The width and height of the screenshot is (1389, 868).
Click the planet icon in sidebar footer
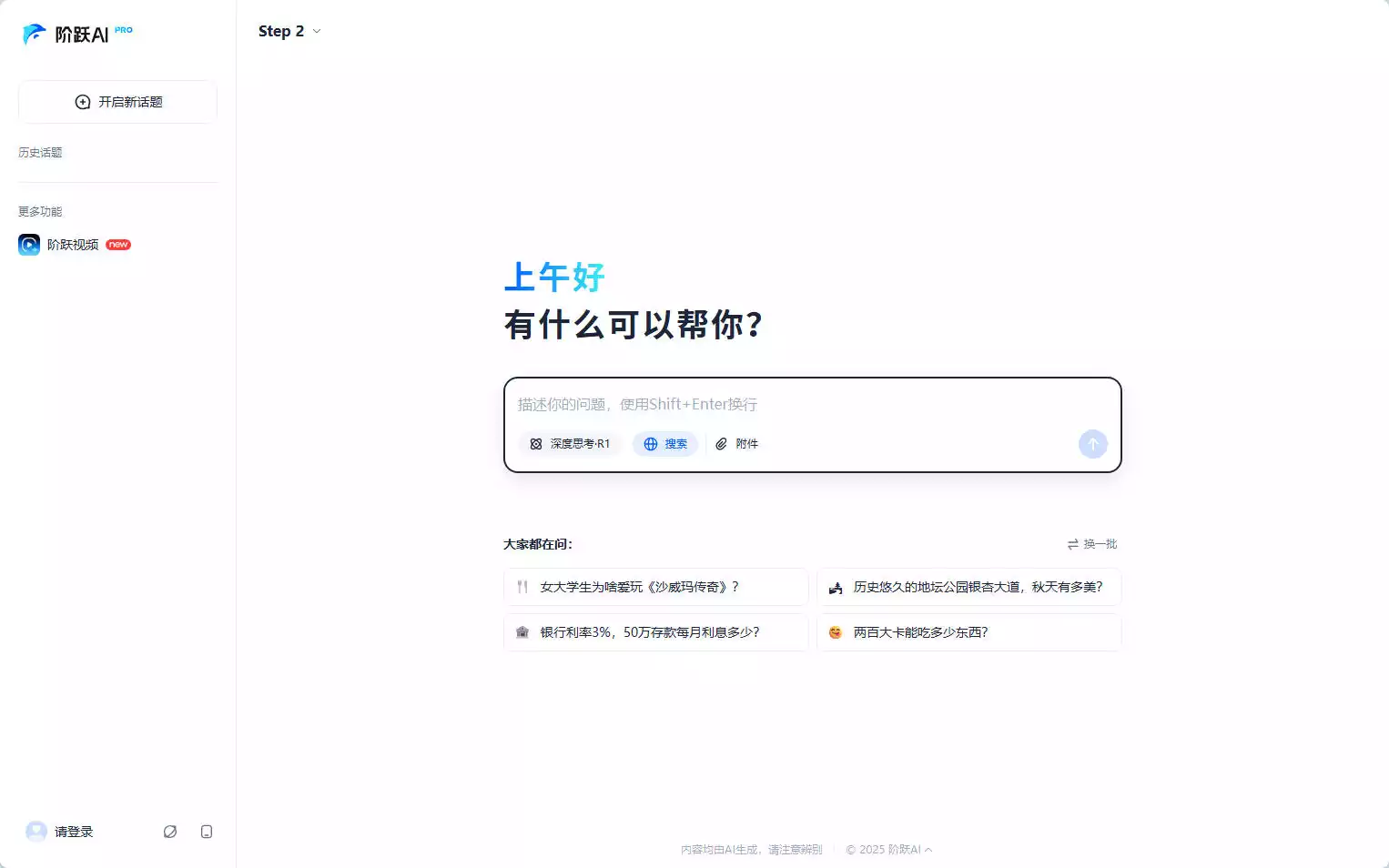click(x=170, y=832)
